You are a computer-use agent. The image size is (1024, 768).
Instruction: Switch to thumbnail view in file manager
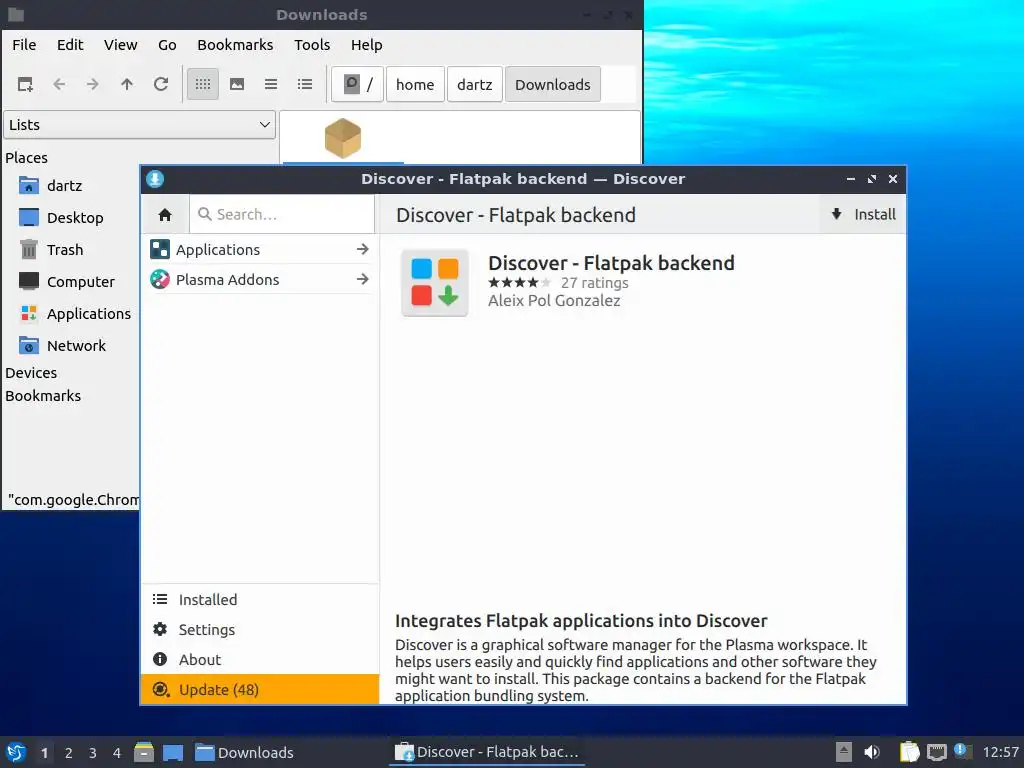[237, 84]
